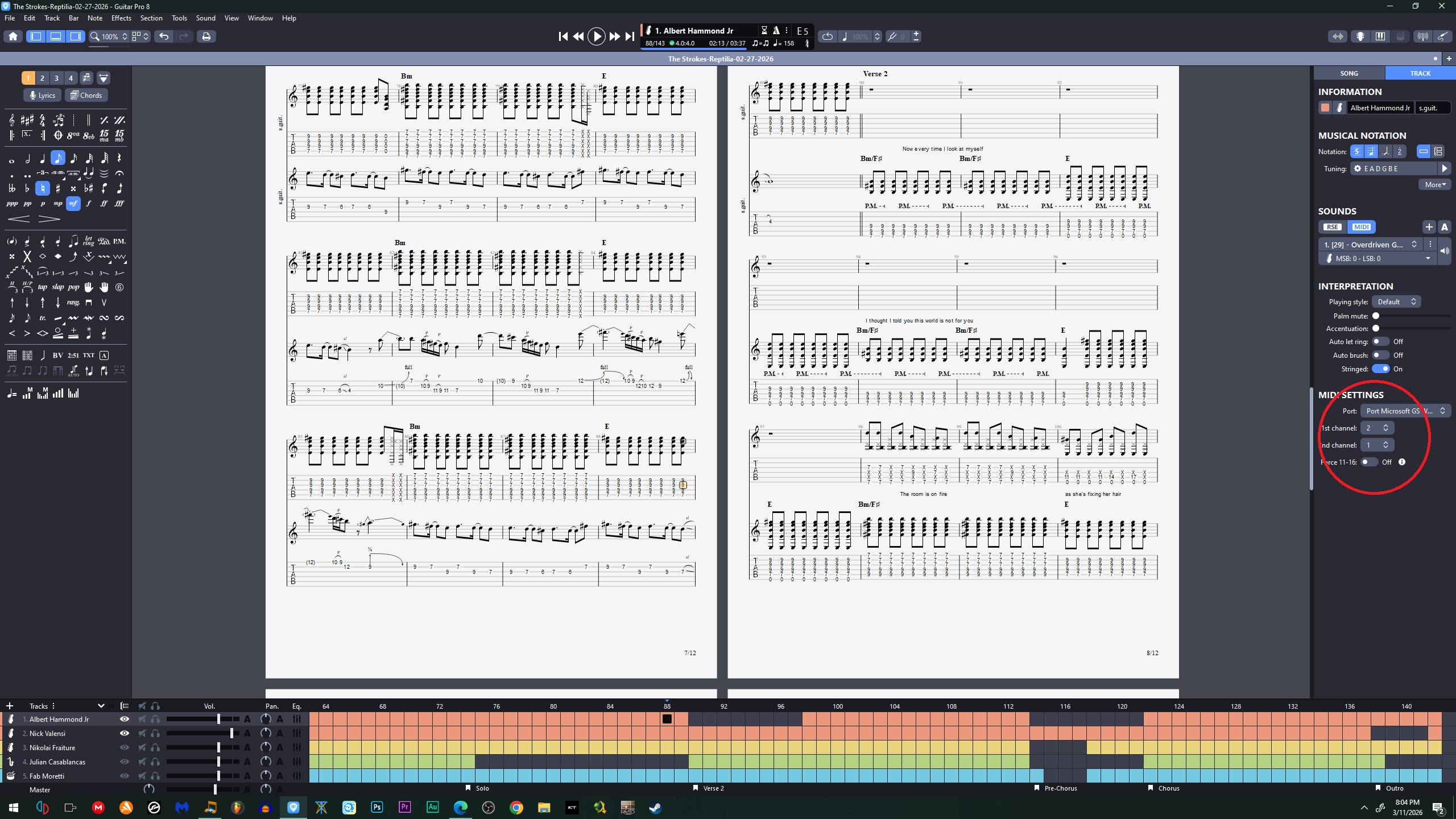Click the Lyrics button
1456x819 pixels.
(x=43, y=96)
